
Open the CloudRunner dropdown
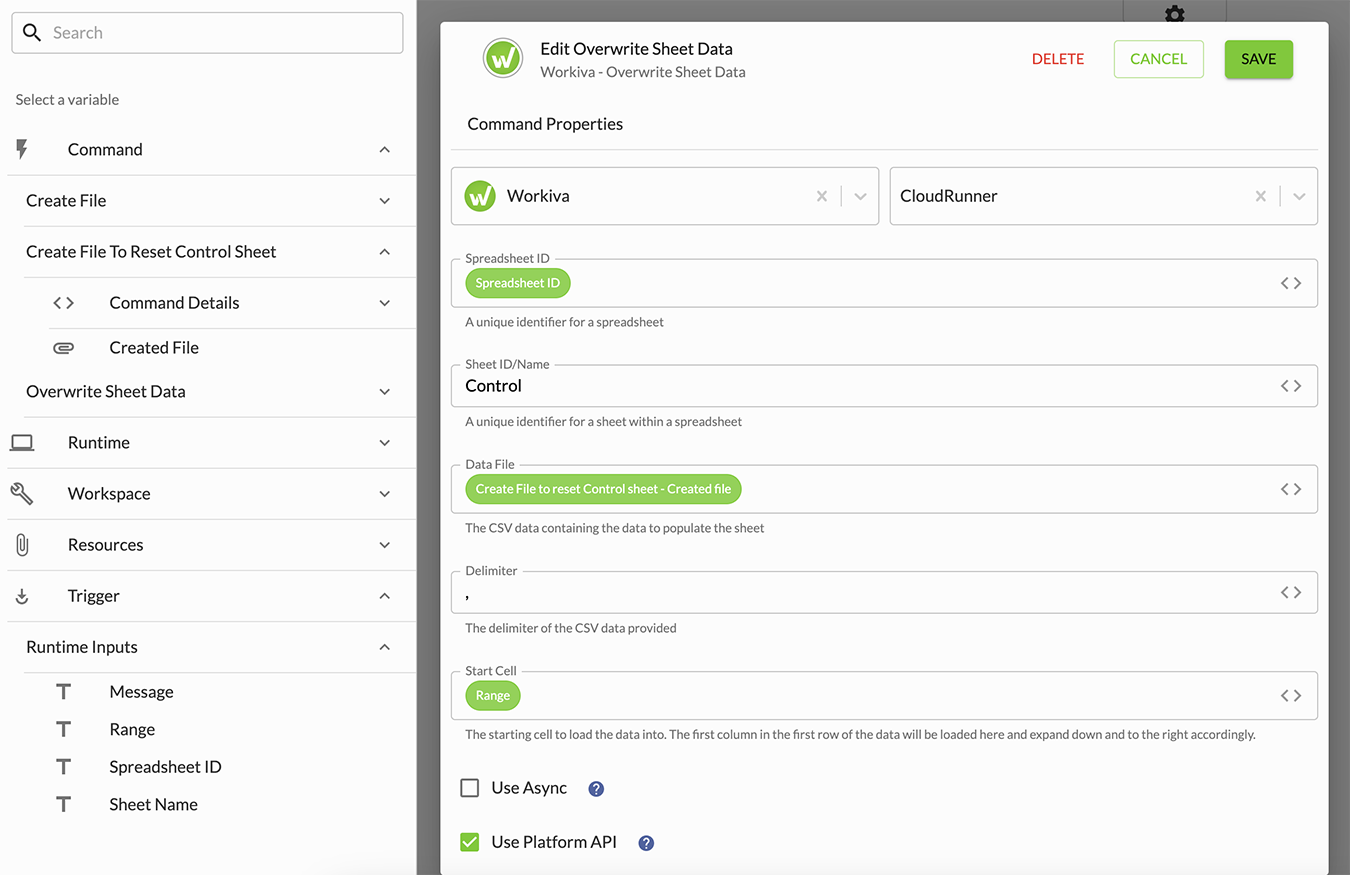click(x=1299, y=196)
